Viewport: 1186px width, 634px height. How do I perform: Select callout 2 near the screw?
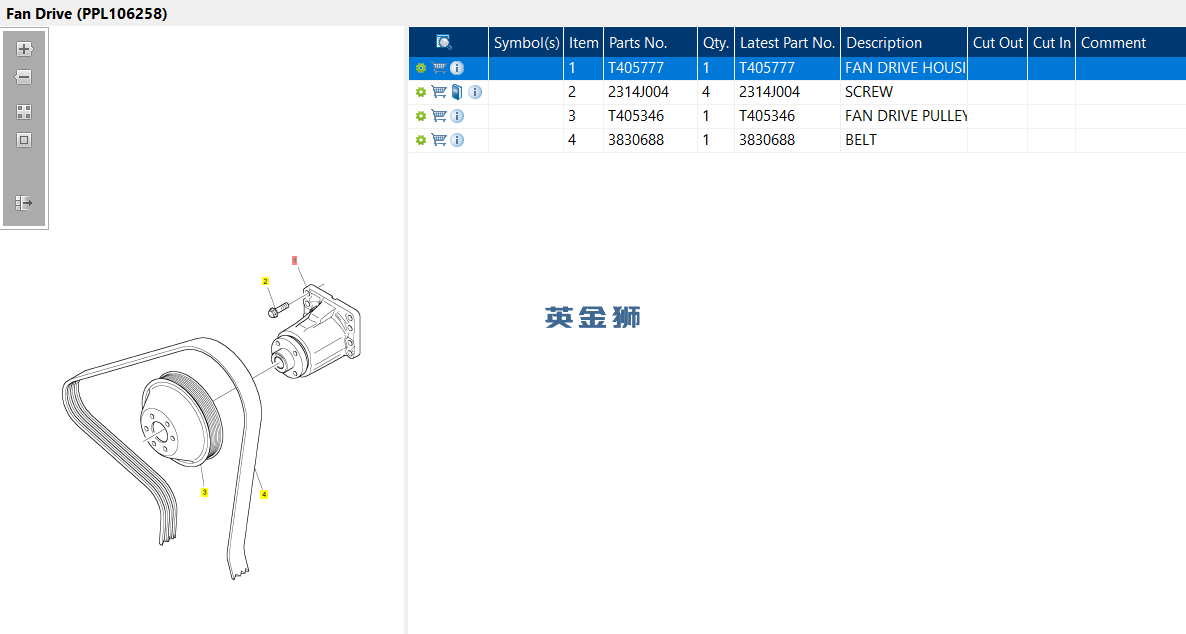[265, 281]
